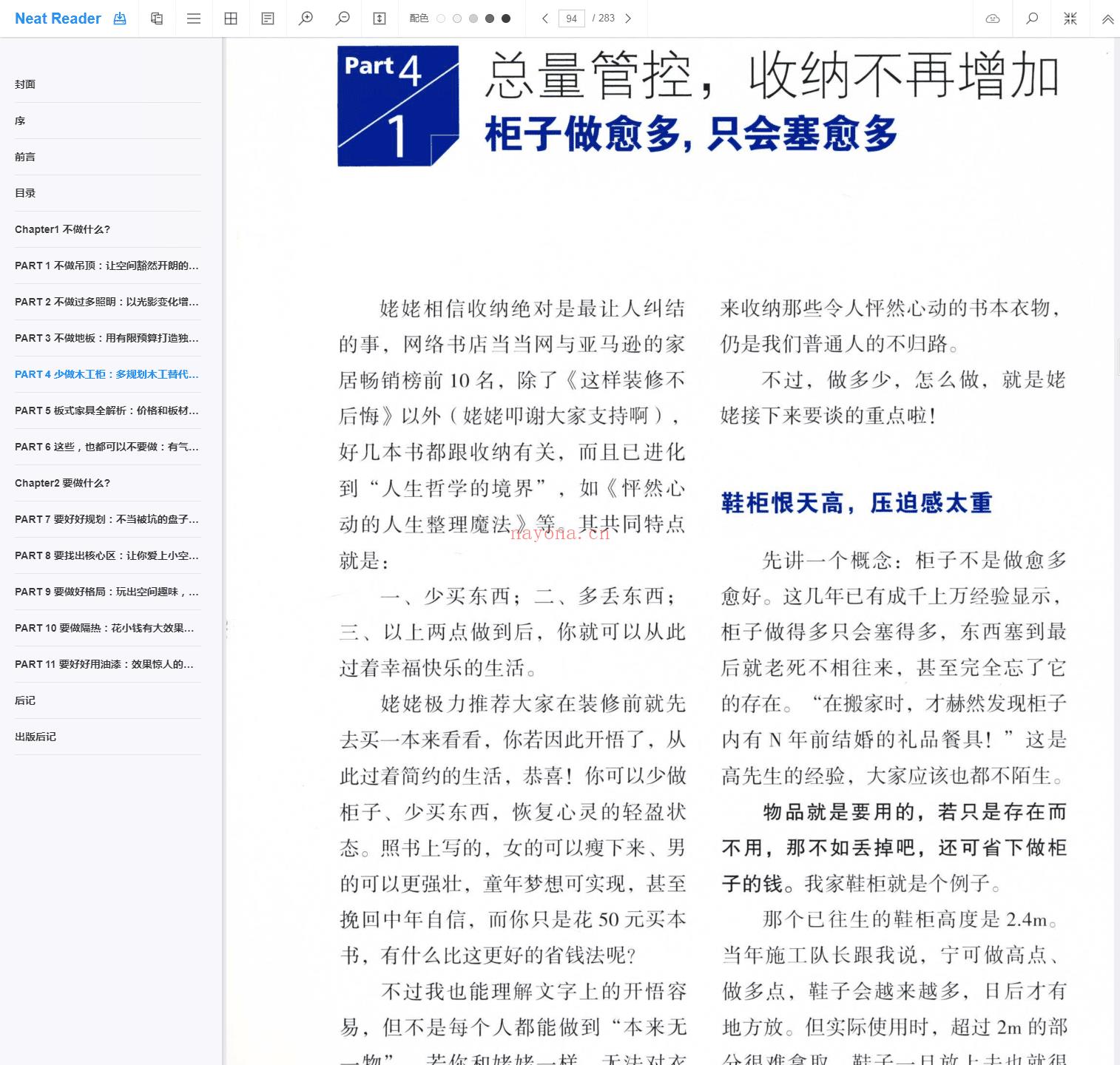Select highlighted PART 4 少做木工柜 entry
This screenshot has width=1120, height=1065.
[108, 374]
